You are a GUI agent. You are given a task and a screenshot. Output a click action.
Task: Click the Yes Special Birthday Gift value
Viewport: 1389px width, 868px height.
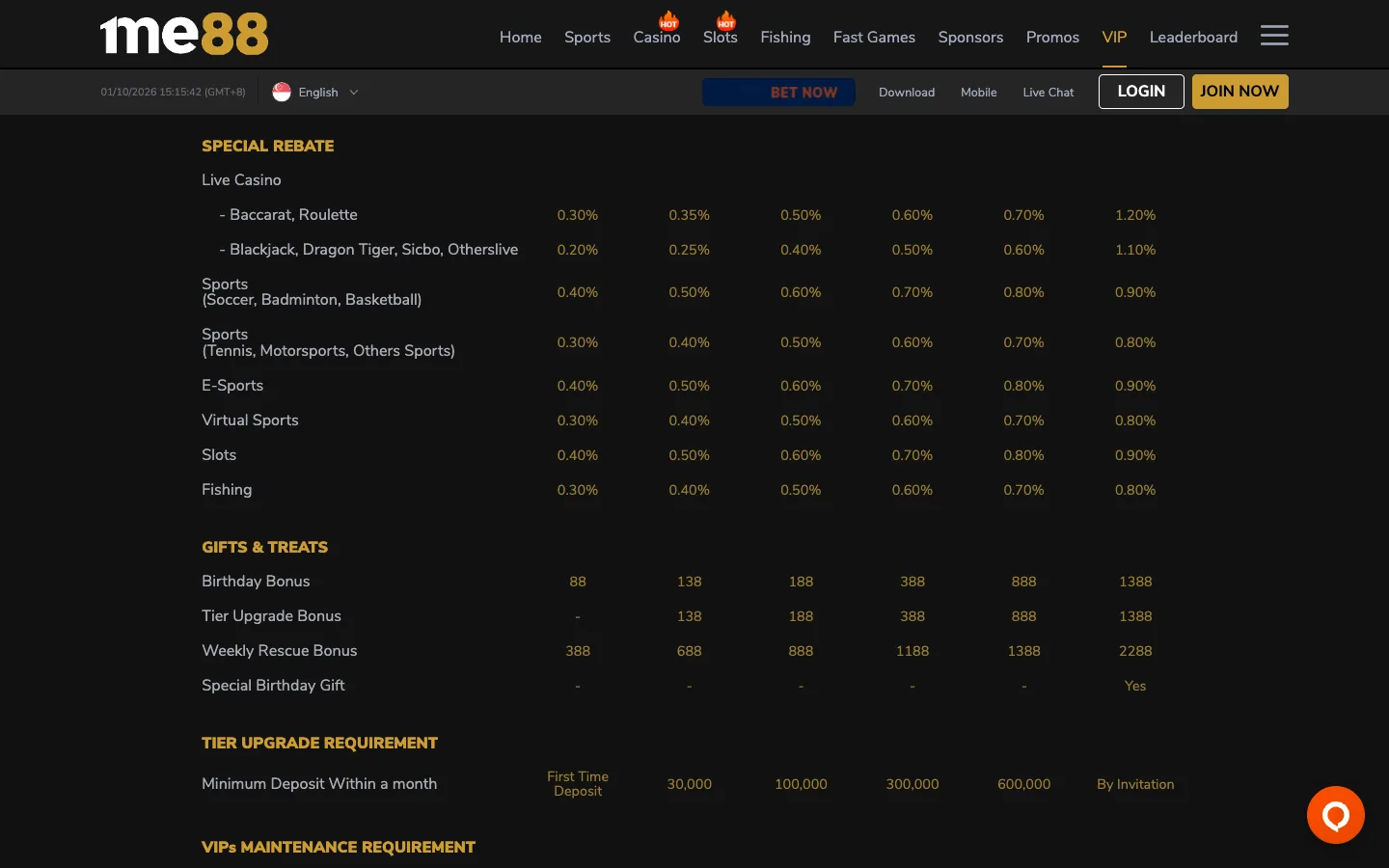1135,686
